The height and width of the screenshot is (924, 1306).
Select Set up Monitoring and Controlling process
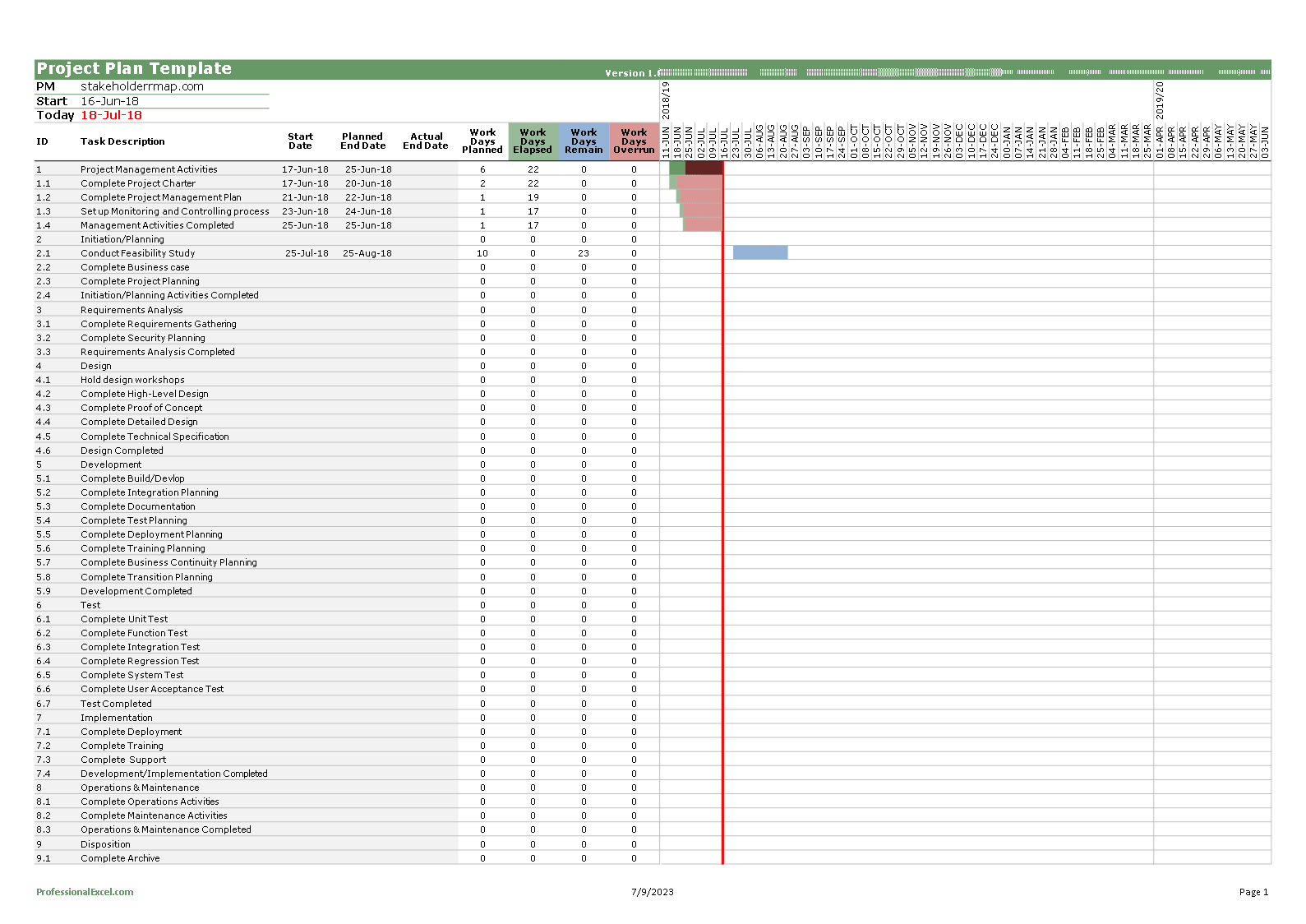pyautogui.click(x=174, y=211)
